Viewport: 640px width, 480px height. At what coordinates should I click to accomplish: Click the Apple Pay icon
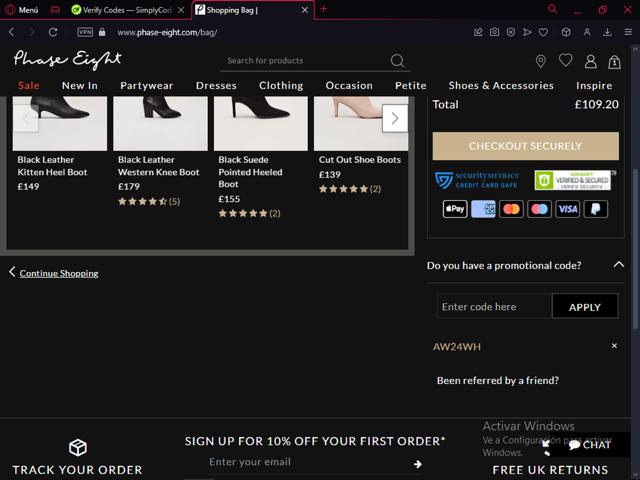[x=455, y=209]
